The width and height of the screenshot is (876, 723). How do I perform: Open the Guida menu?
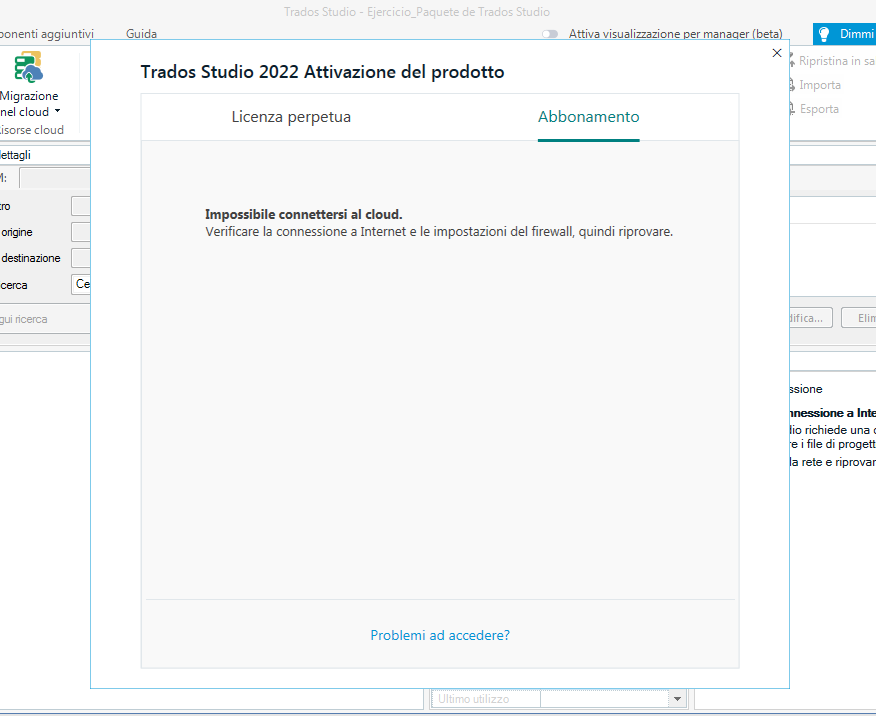[141, 33]
